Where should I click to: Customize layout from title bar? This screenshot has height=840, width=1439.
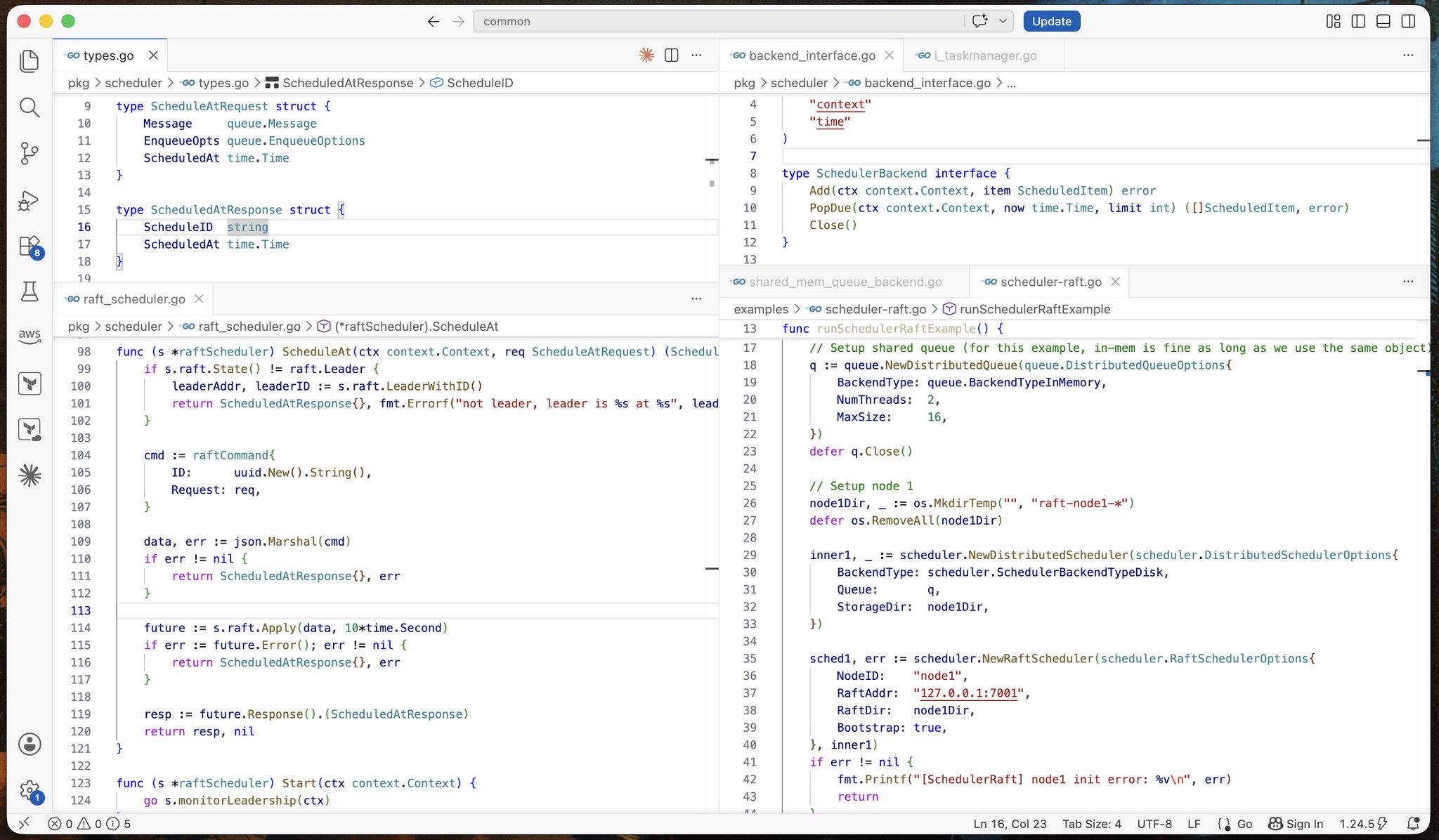click(1333, 21)
